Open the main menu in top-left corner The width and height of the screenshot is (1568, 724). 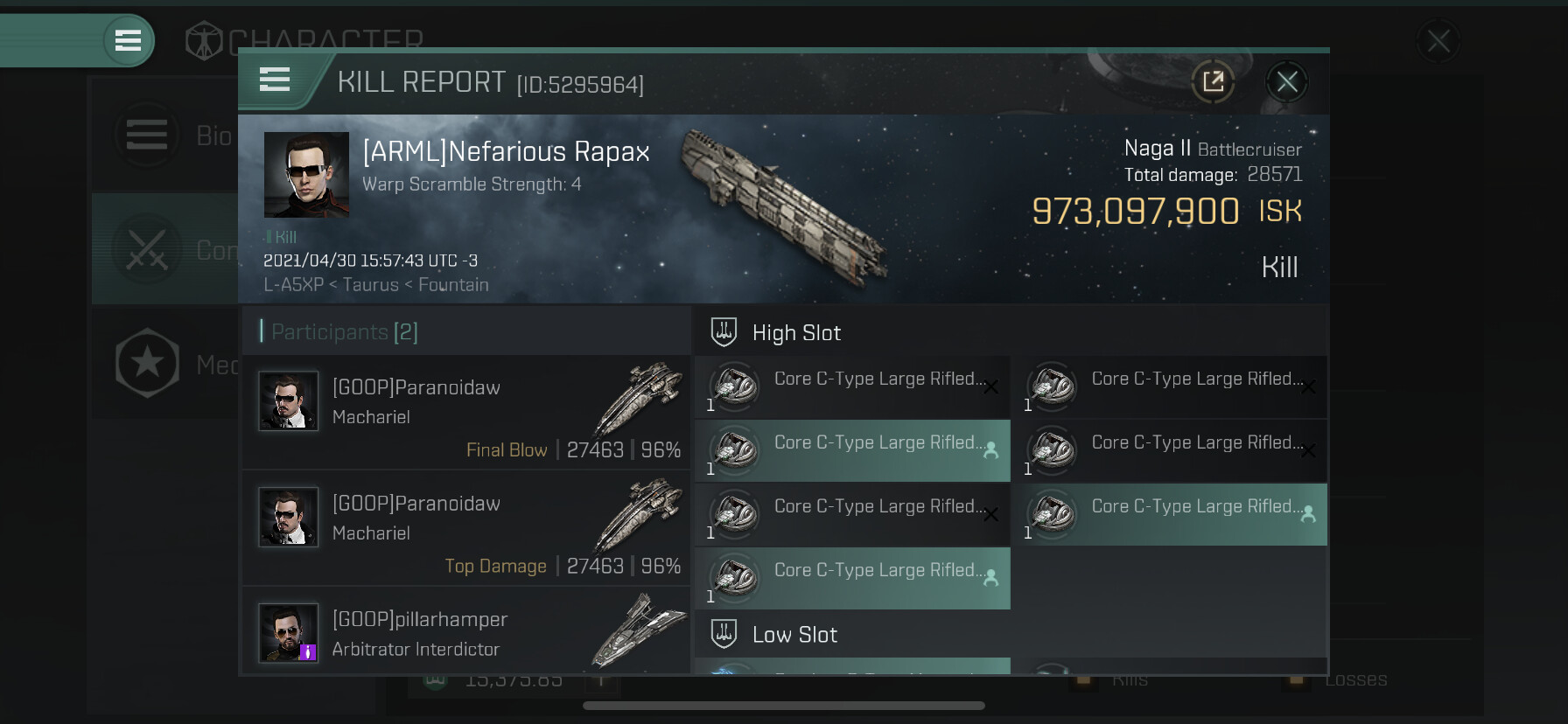(x=128, y=40)
